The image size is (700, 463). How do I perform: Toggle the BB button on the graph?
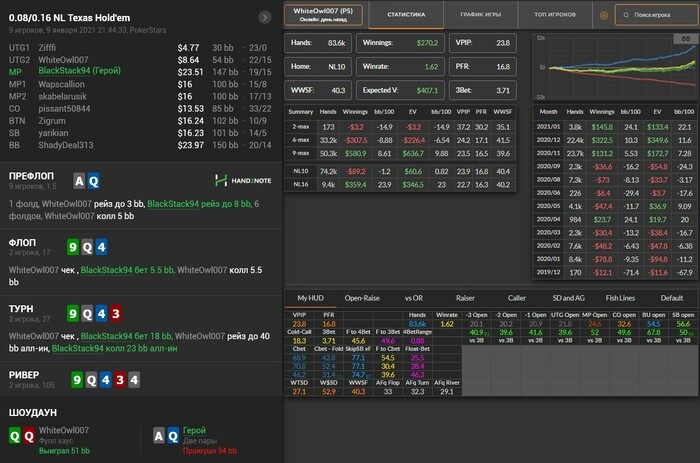[686, 39]
